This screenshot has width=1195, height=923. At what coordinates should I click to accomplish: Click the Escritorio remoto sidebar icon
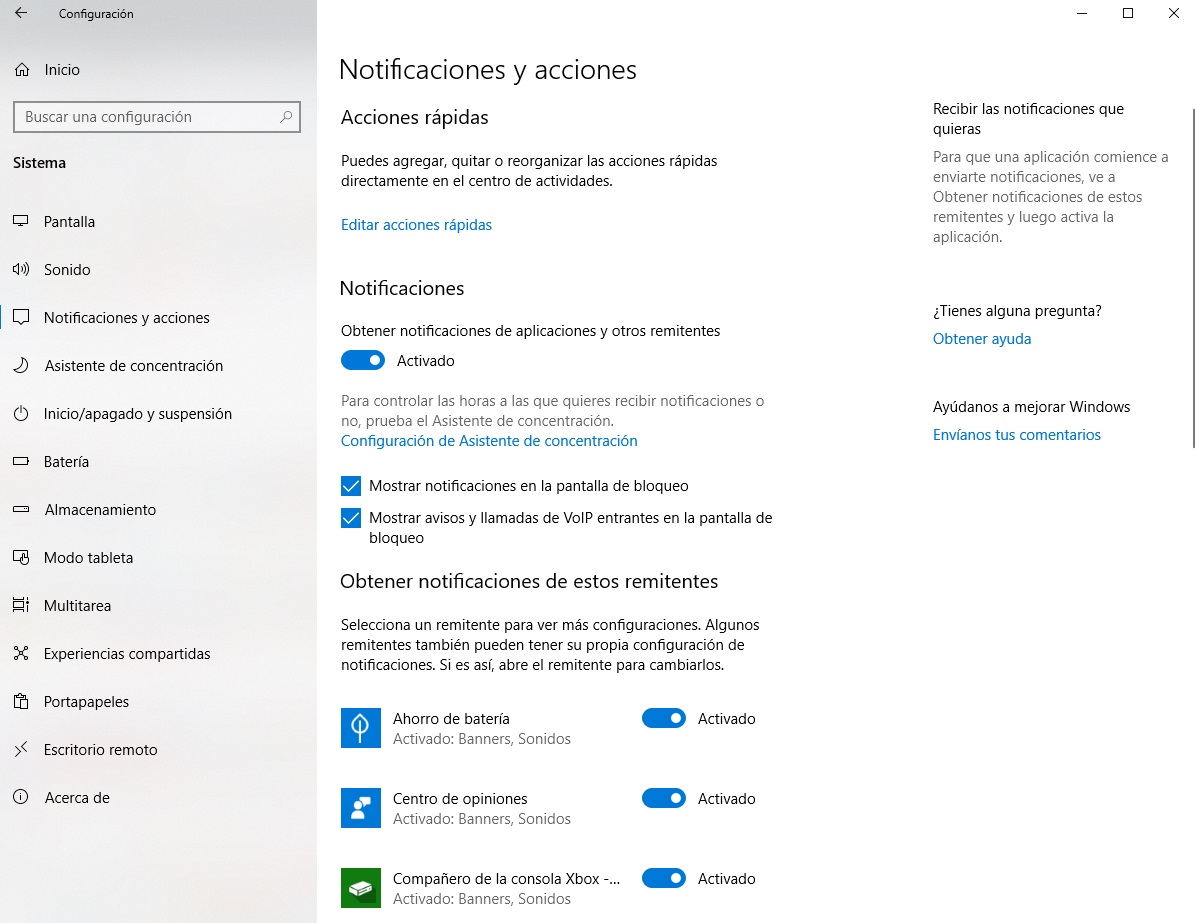(x=21, y=750)
